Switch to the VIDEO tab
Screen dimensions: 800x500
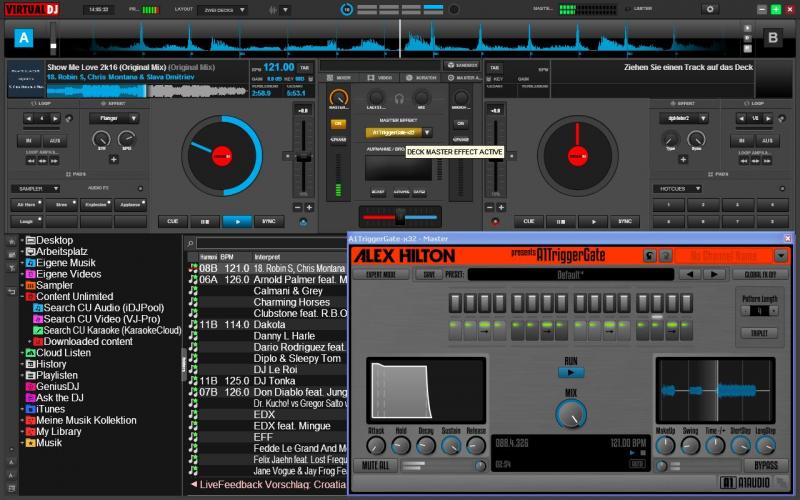[x=380, y=78]
